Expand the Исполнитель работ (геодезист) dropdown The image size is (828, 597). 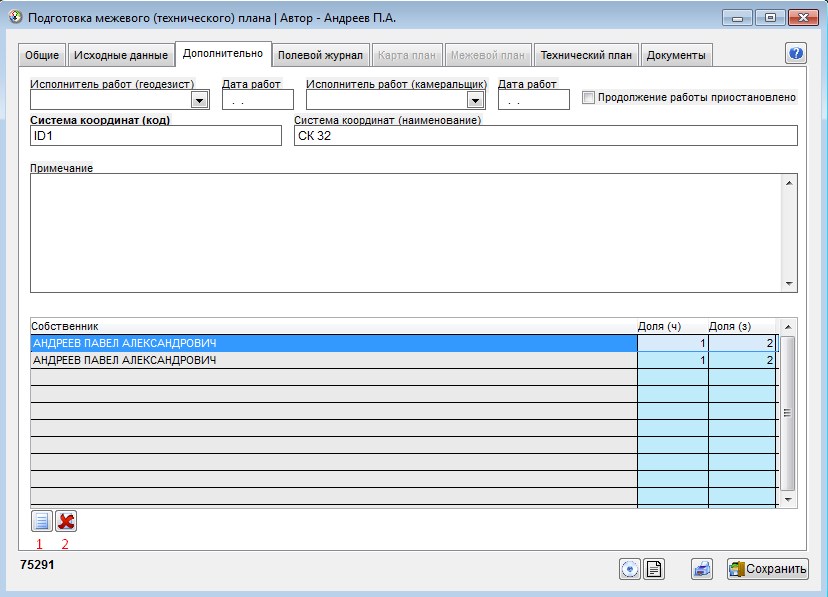click(200, 100)
